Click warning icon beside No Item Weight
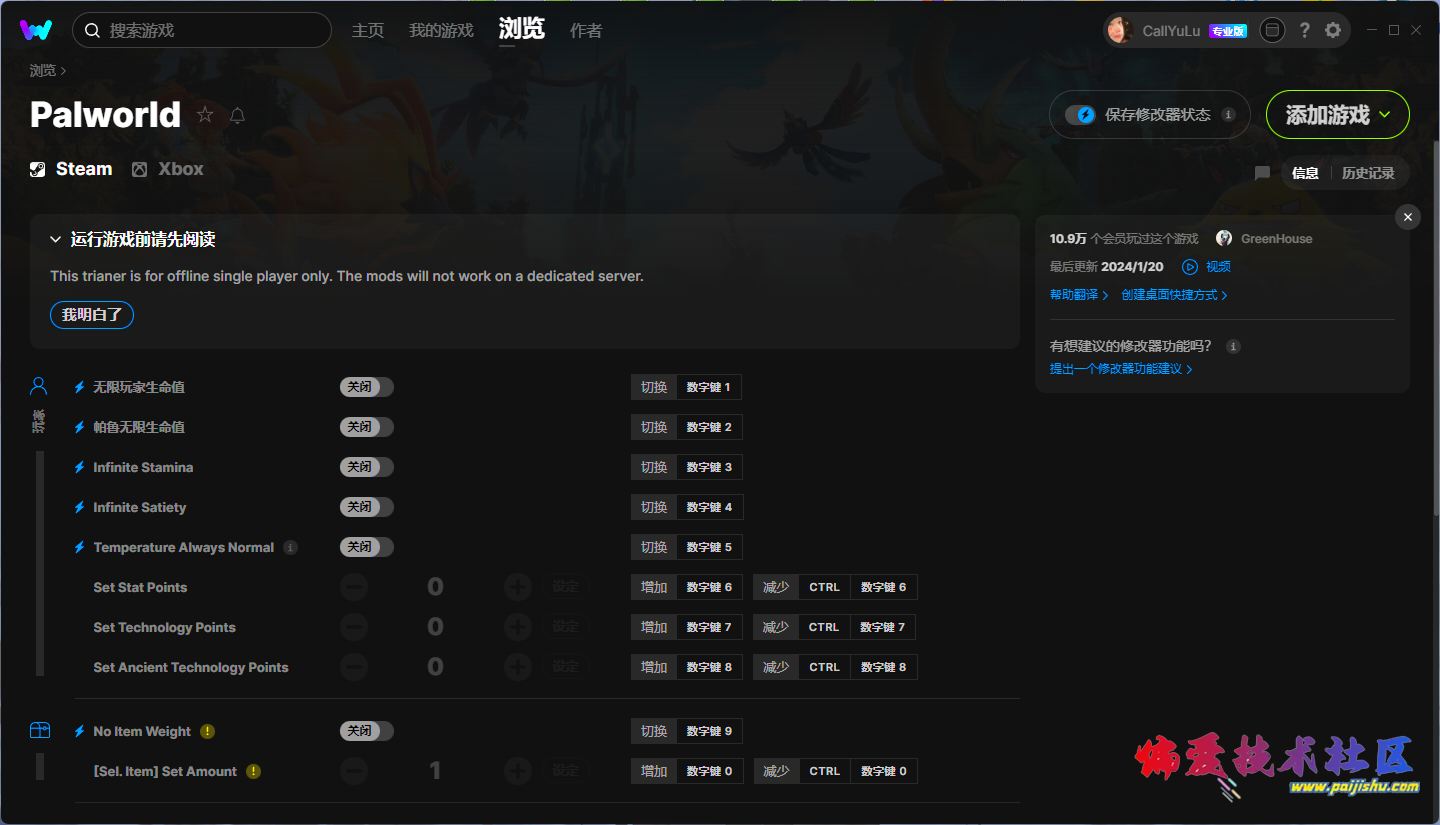Viewport: 1440px width, 825px height. tap(207, 731)
